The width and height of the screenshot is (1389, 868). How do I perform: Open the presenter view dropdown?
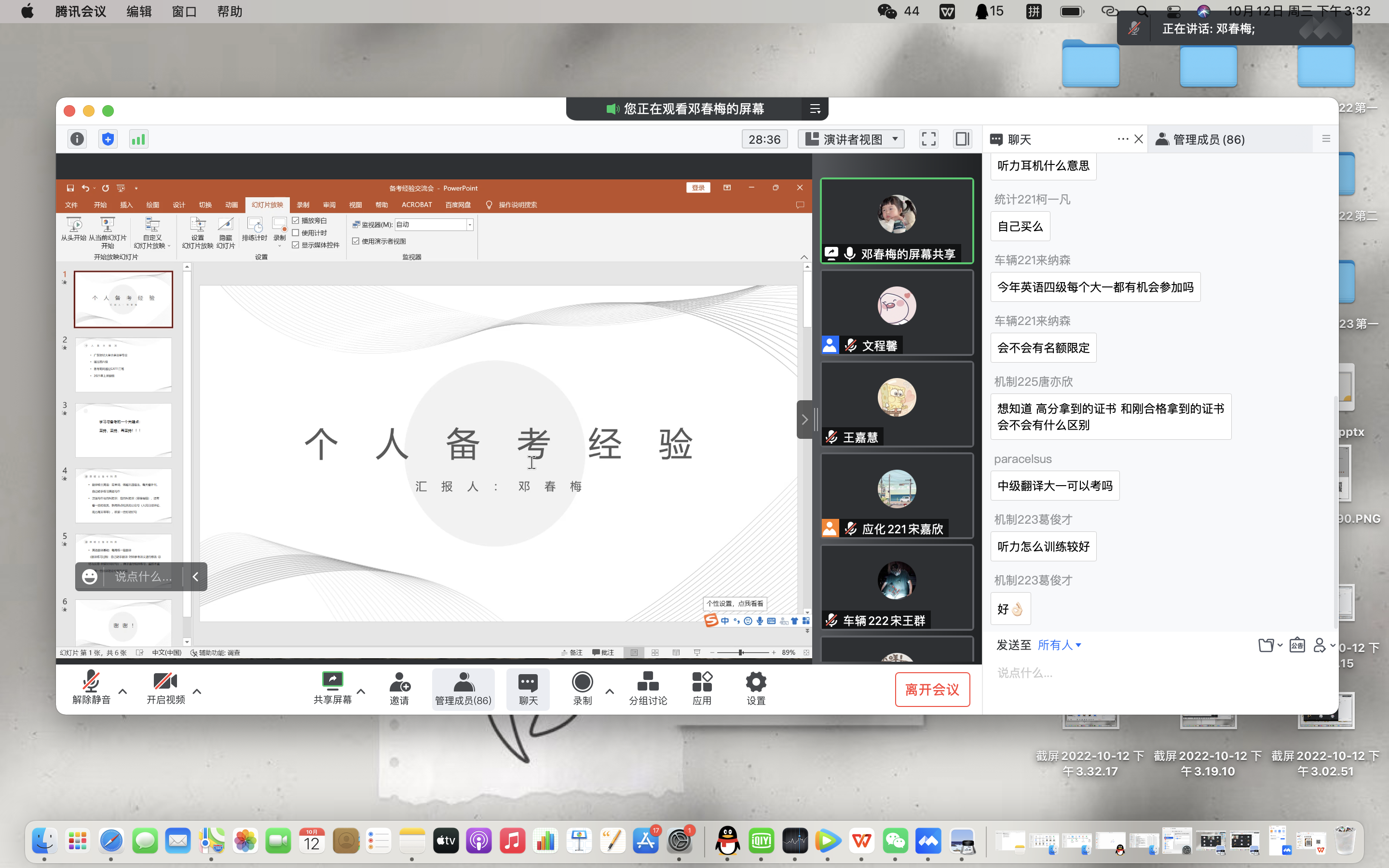(852, 139)
